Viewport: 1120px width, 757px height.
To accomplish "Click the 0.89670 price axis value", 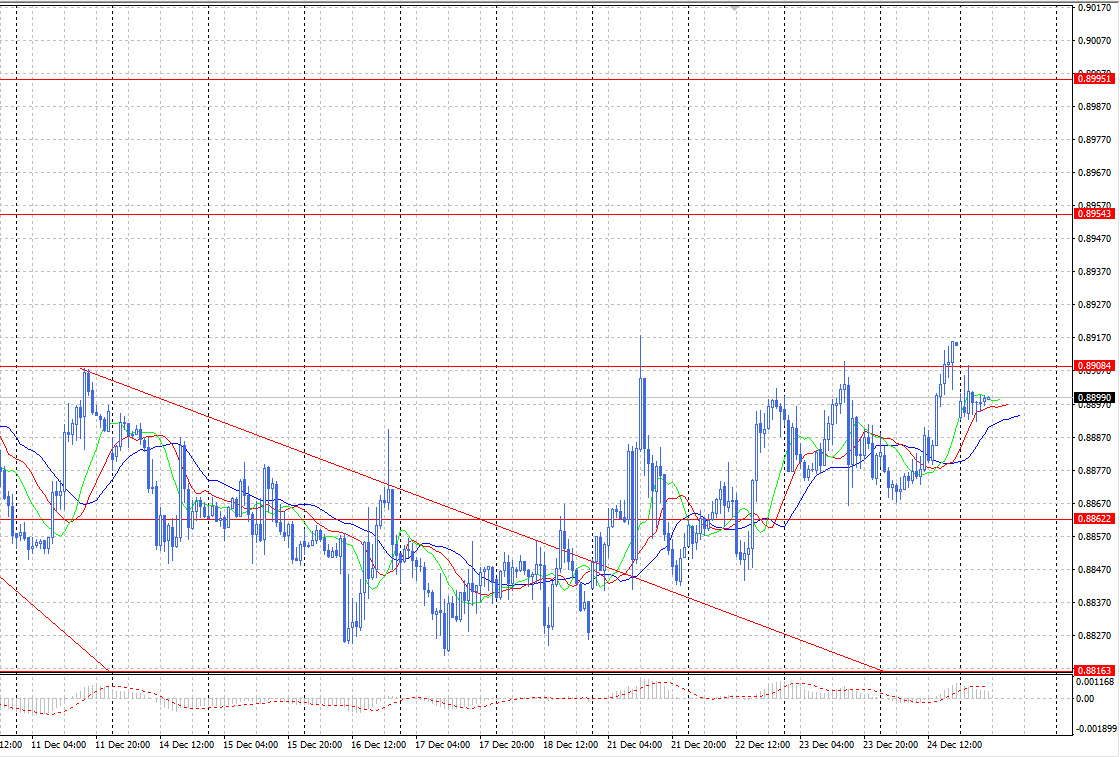I will (1094, 173).
